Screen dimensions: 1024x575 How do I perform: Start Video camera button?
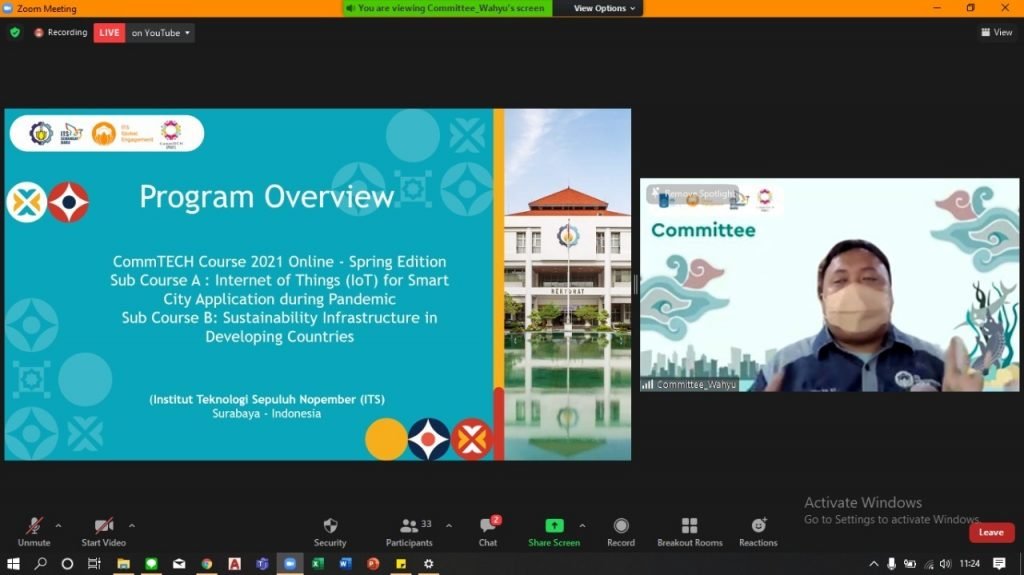pos(103,532)
